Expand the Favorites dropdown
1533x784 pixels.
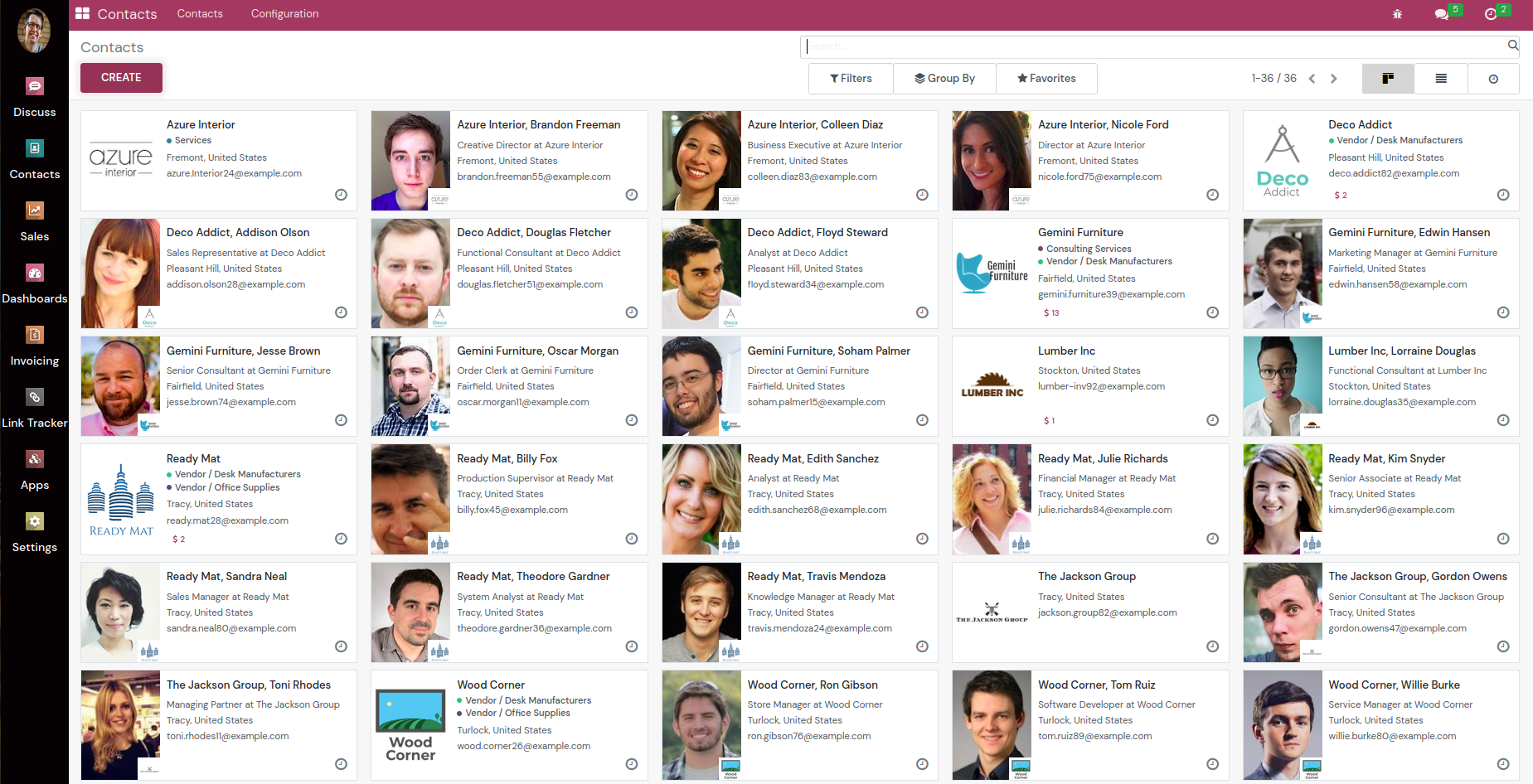tap(1046, 79)
